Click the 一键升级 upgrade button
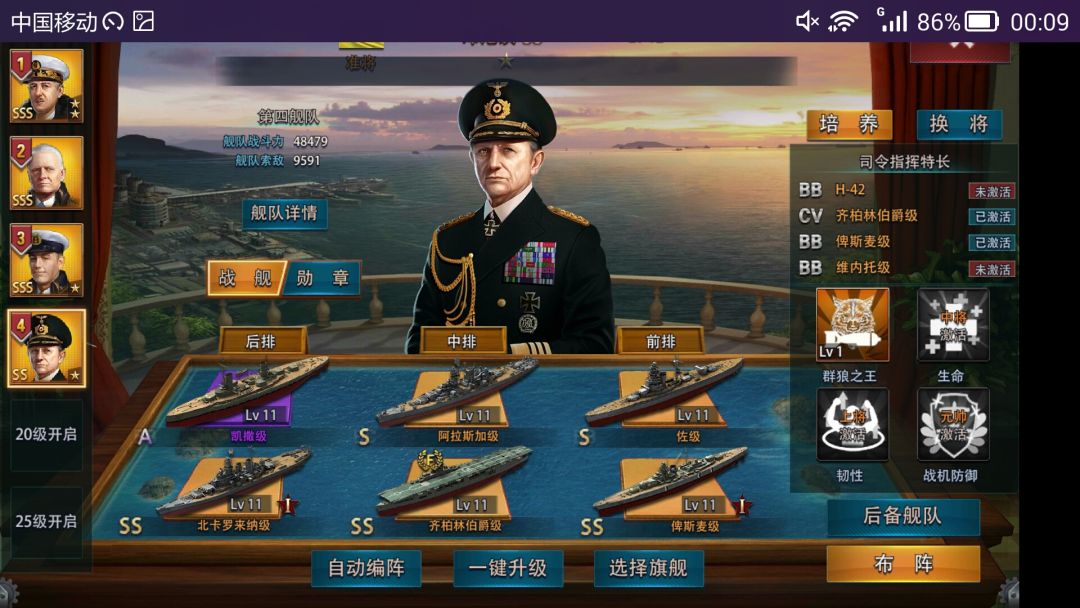 point(508,568)
